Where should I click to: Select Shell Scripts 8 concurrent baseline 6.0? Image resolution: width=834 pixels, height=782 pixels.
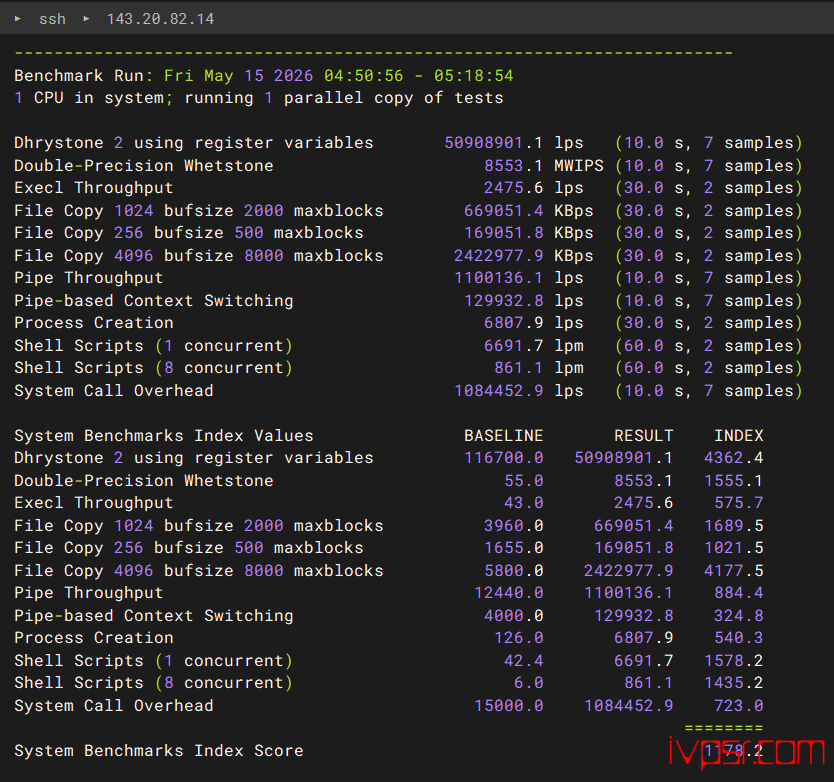[529, 683]
